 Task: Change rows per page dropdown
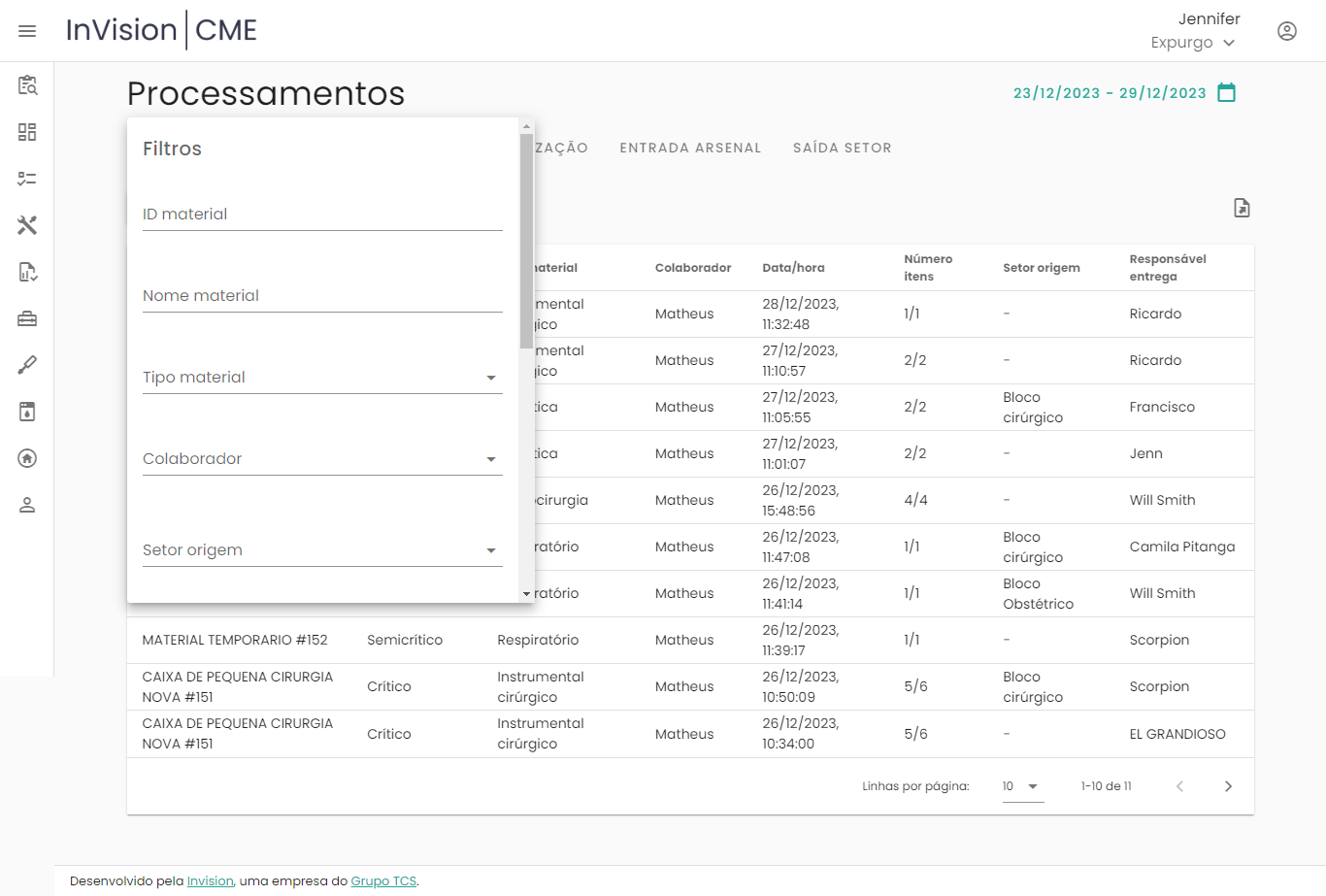[x=1021, y=786]
